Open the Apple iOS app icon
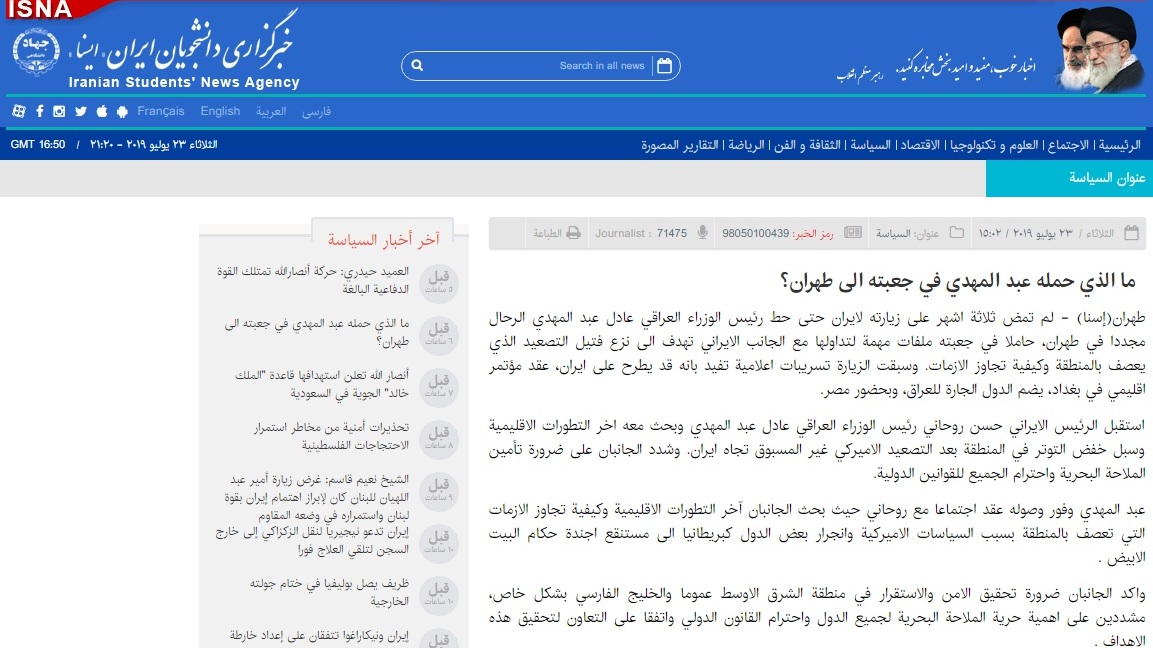The width and height of the screenshot is (1153, 648). click(102, 112)
